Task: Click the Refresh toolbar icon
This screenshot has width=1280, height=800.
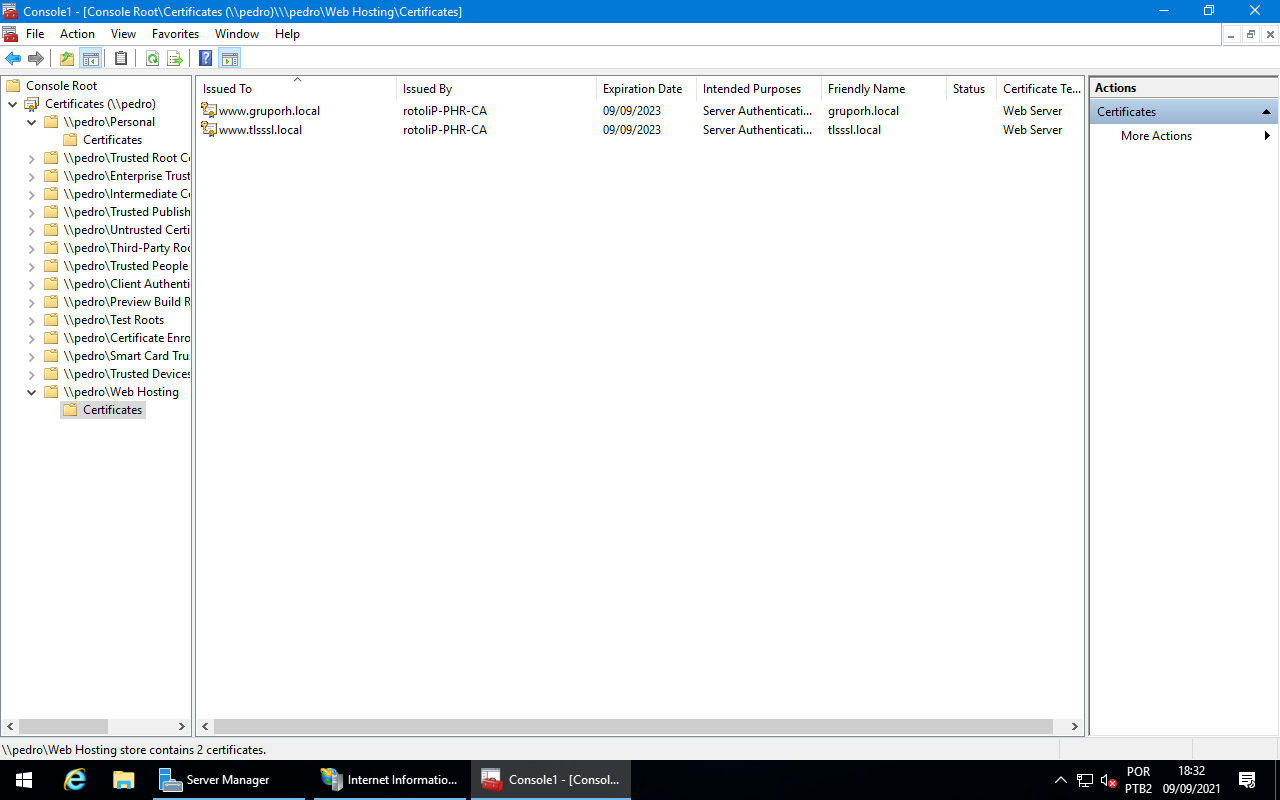Action: (152, 58)
